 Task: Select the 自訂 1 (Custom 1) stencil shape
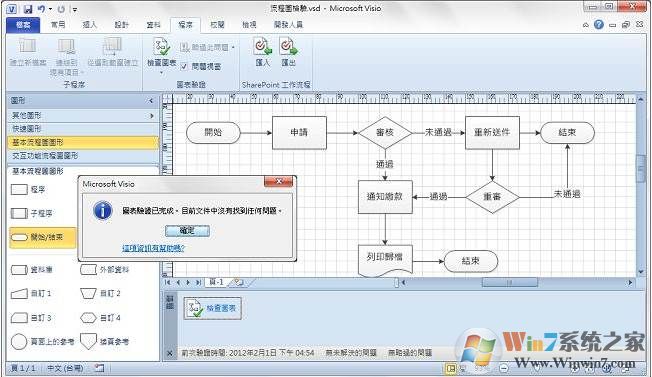pyautogui.click(x=31, y=293)
